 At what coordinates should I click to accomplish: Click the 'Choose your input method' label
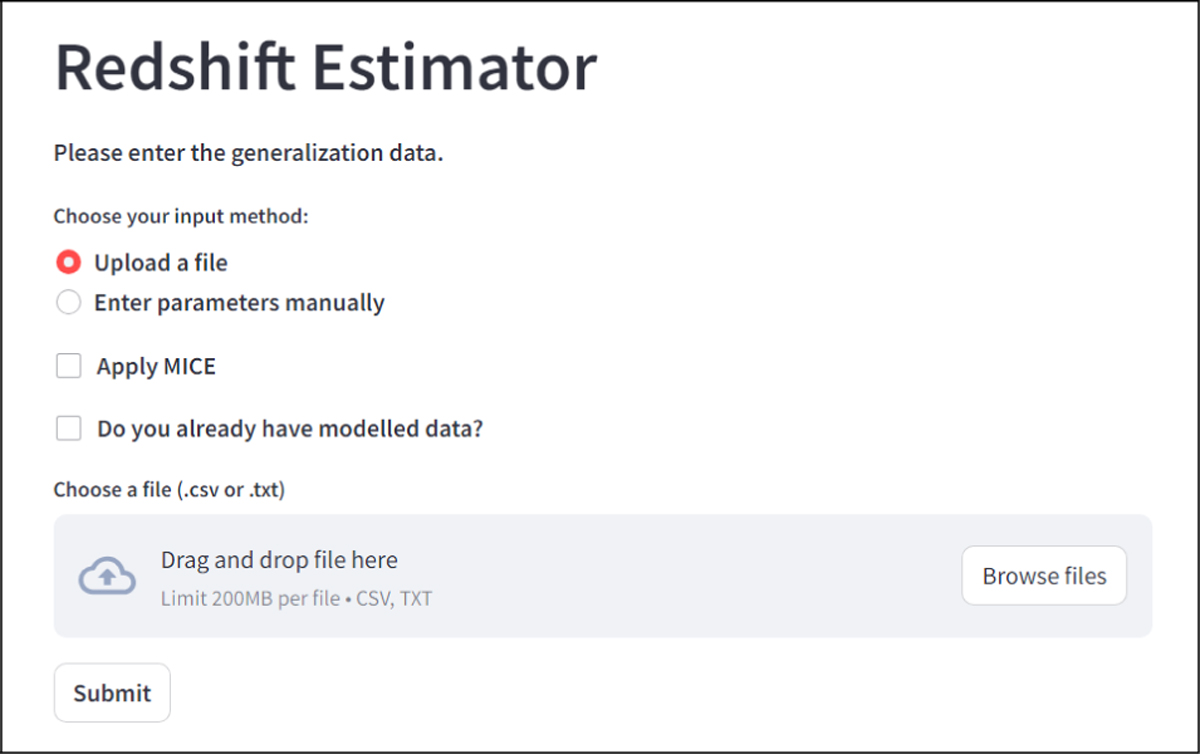[180, 216]
